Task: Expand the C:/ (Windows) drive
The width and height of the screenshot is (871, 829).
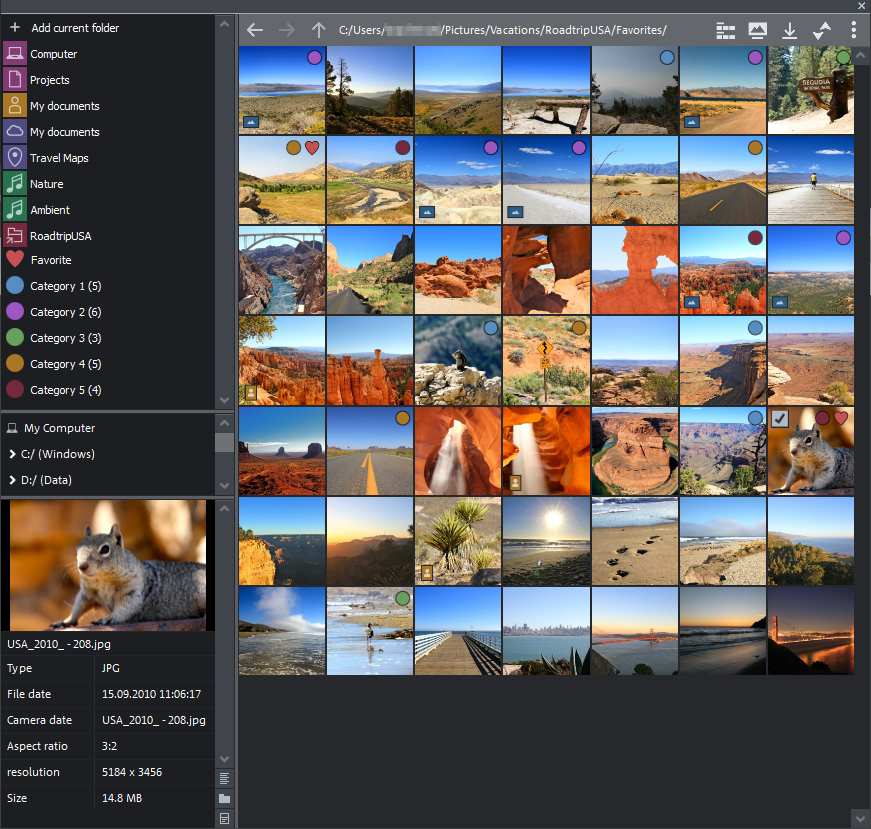Action: [12, 454]
